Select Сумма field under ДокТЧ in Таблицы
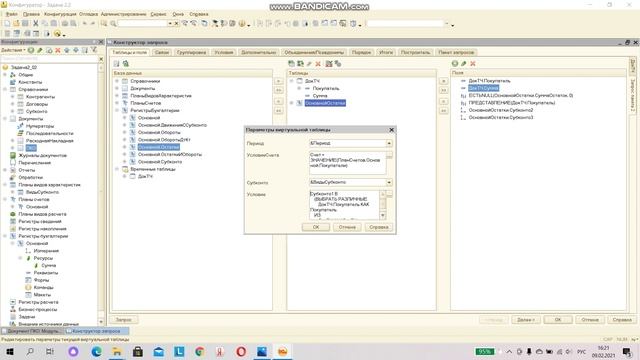The width and height of the screenshot is (640, 360). click(x=320, y=96)
